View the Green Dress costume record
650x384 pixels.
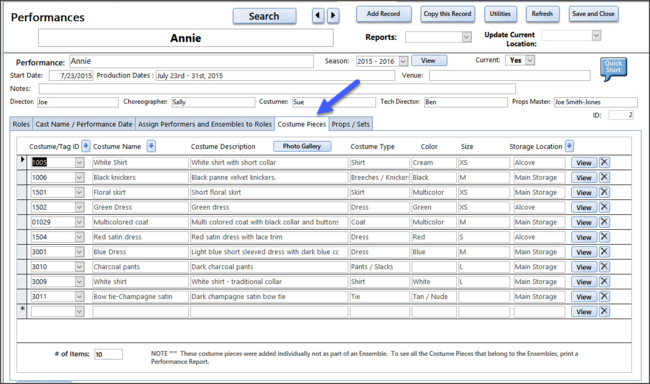(584, 207)
